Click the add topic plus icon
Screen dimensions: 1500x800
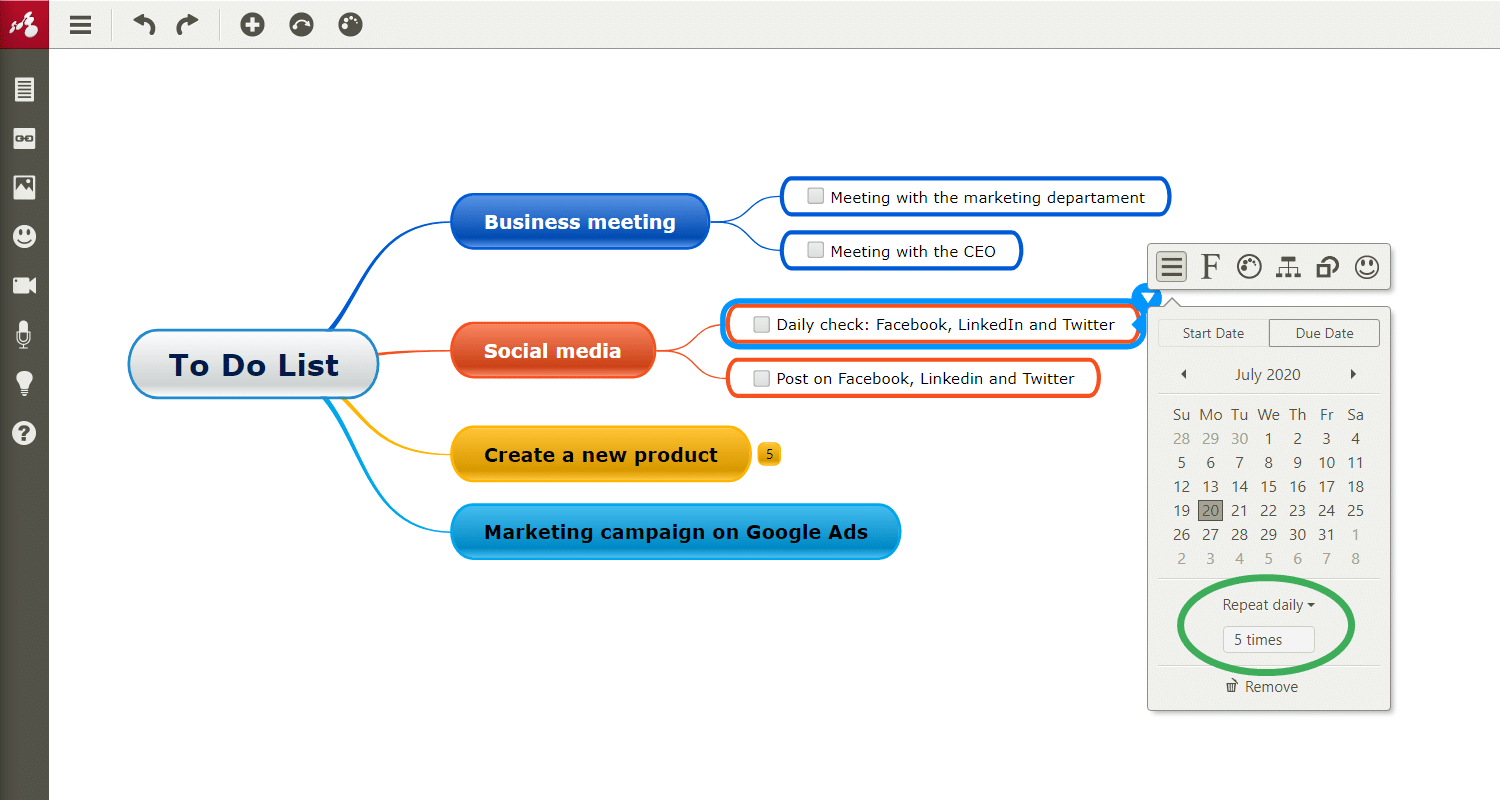point(252,24)
